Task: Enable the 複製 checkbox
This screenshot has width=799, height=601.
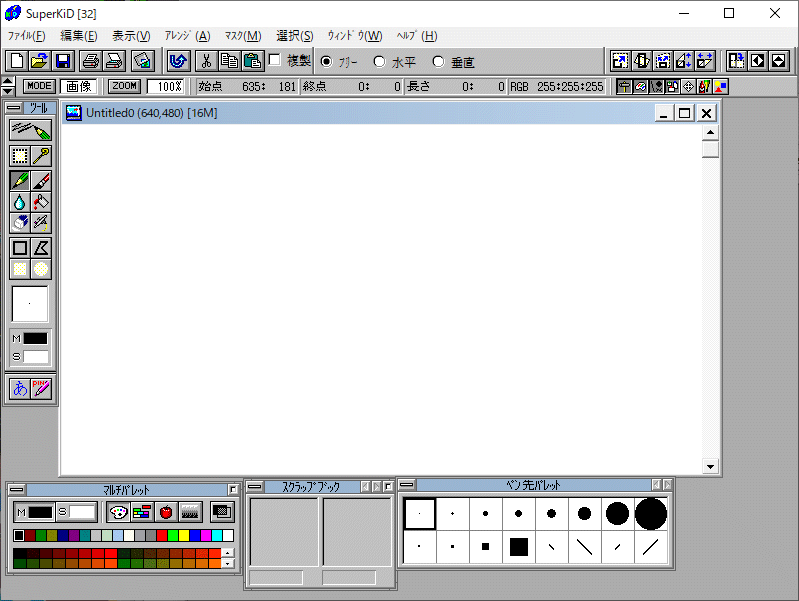Action: coord(275,61)
